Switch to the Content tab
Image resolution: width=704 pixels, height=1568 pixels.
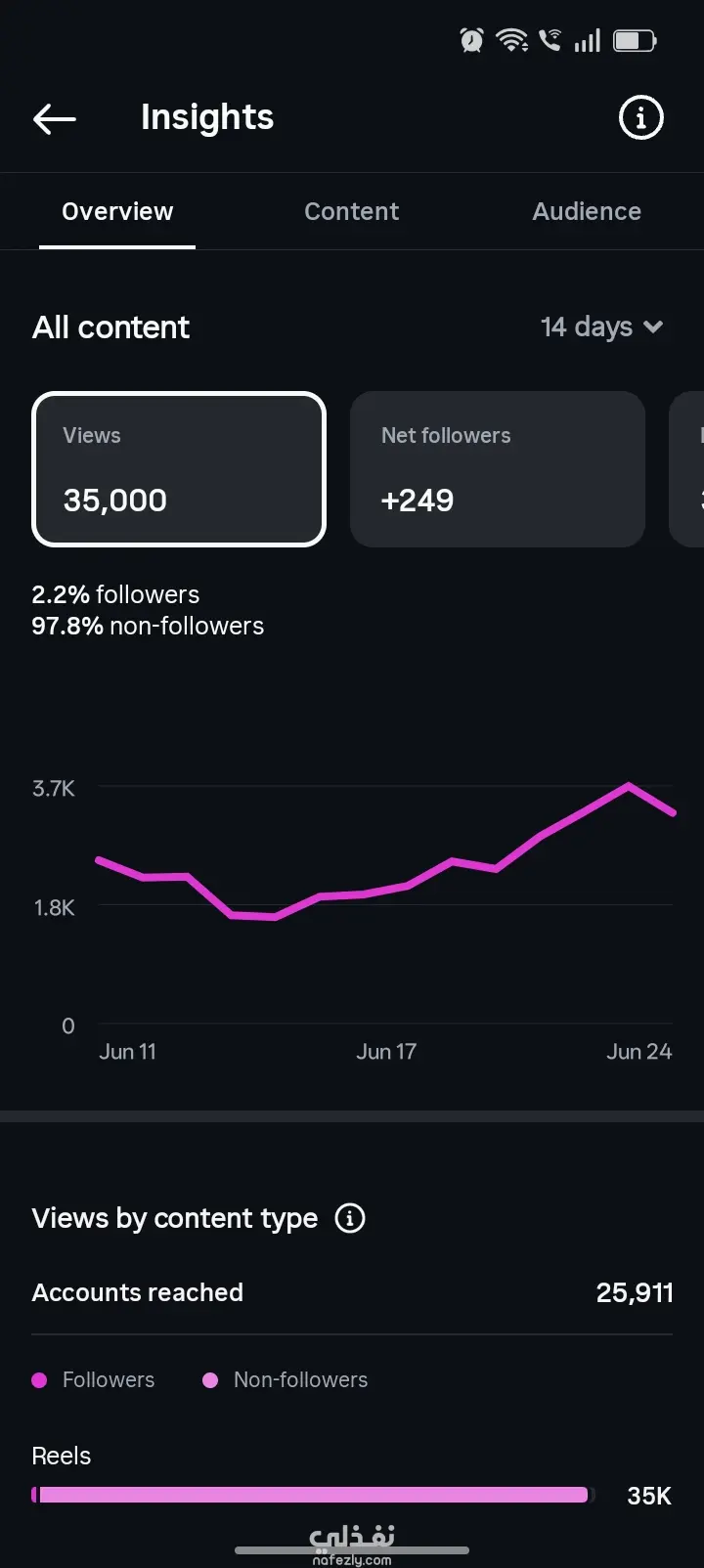coord(352,211)
